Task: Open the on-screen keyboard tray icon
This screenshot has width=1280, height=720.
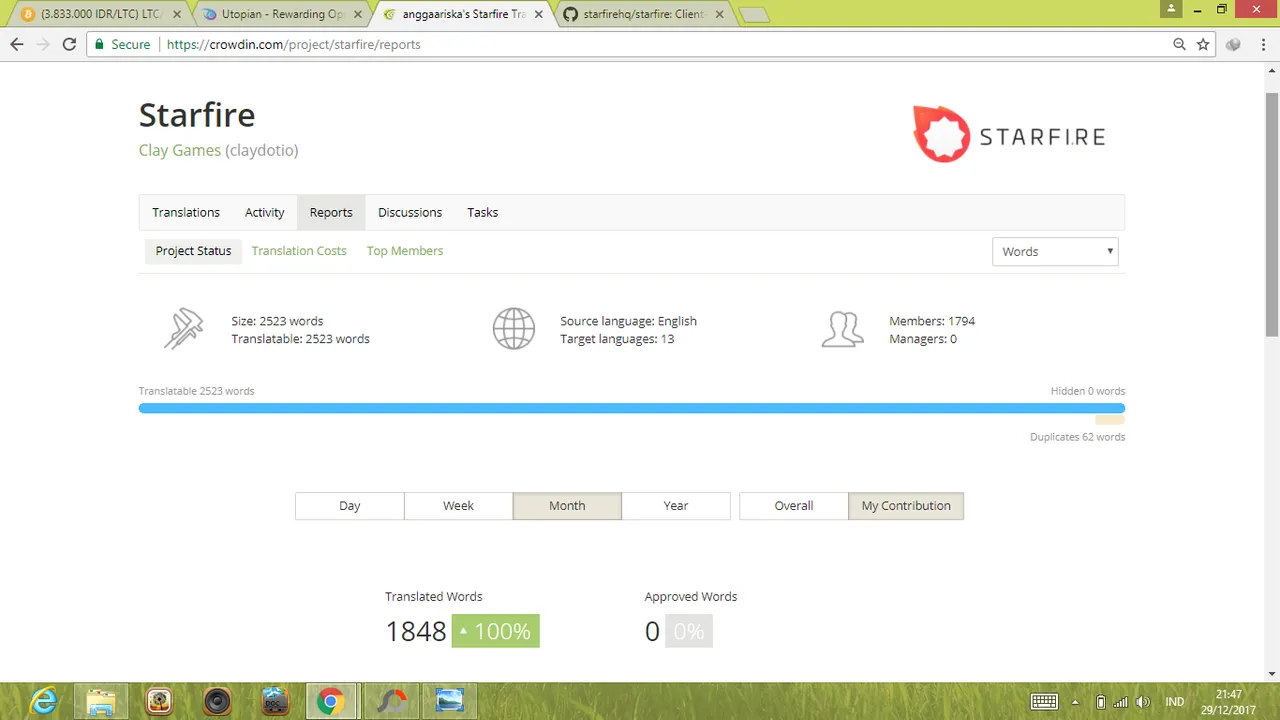Action: point(1044,702)
